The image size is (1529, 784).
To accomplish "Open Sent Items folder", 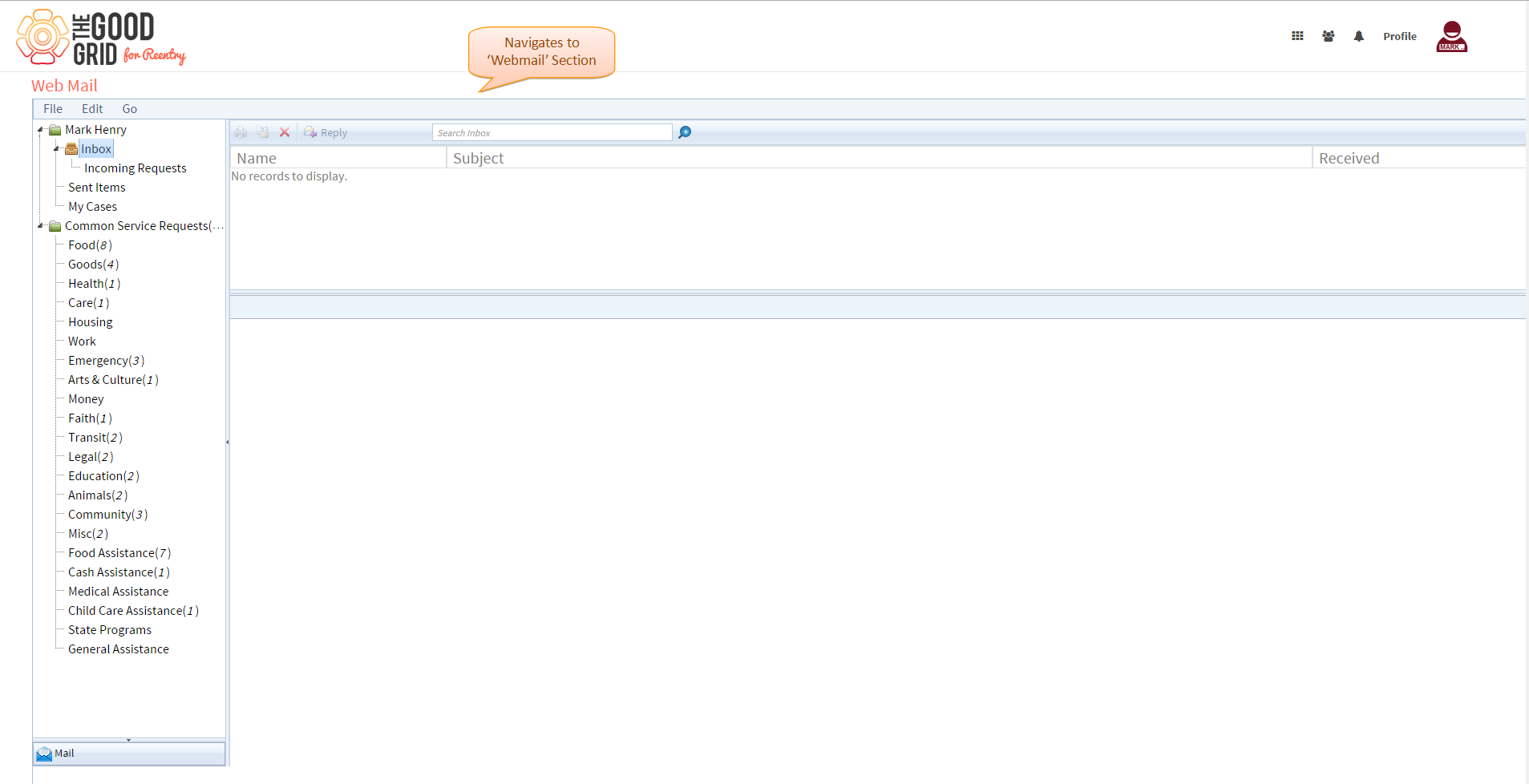I will click(97, 188).
